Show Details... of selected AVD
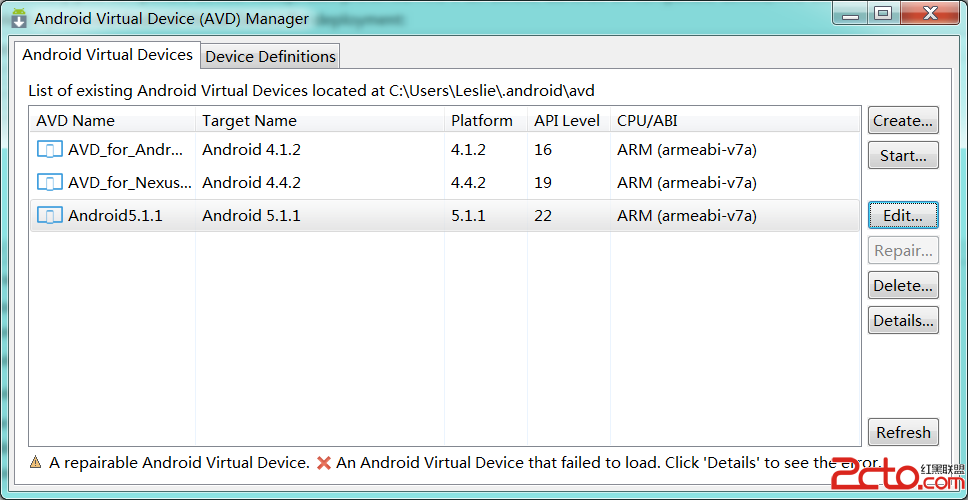Viewport: 968px width, 500px height. point(903,320)
